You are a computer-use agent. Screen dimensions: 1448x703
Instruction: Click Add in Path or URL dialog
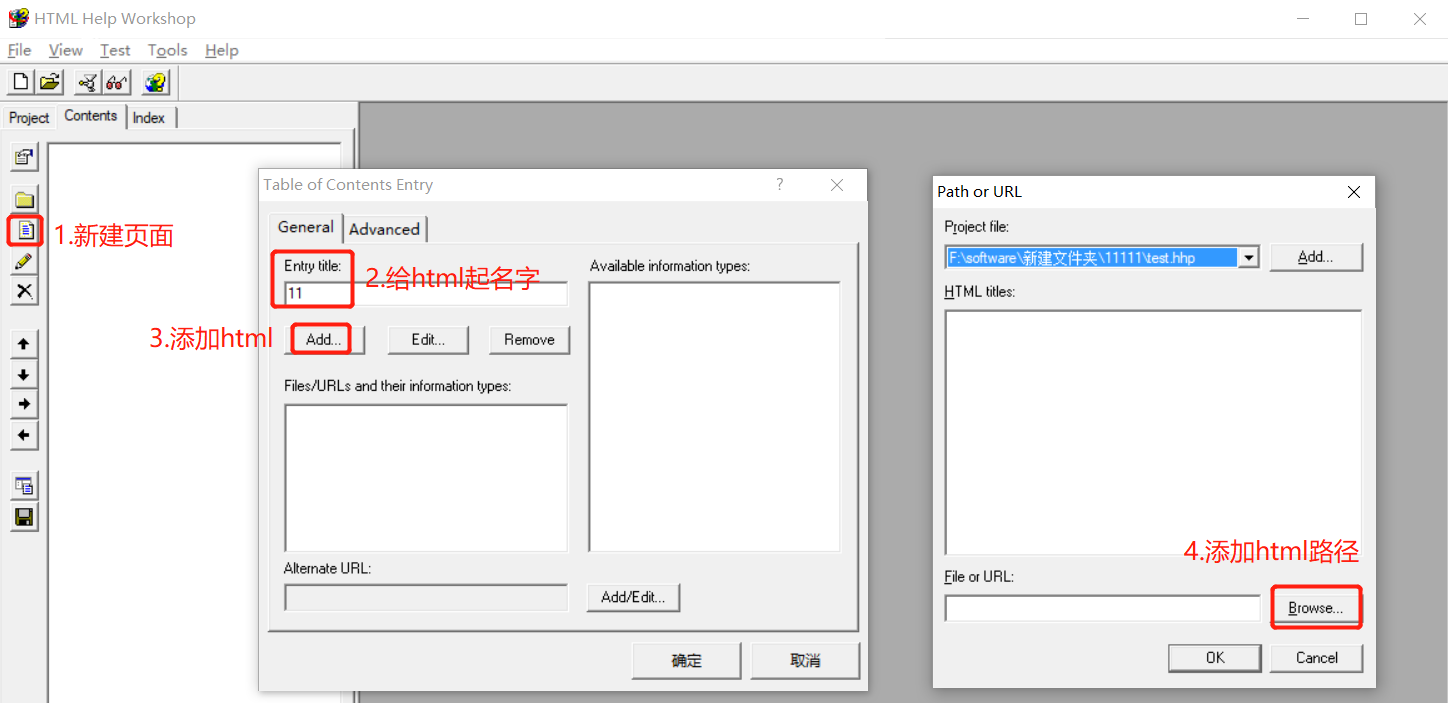[1316, 257]
